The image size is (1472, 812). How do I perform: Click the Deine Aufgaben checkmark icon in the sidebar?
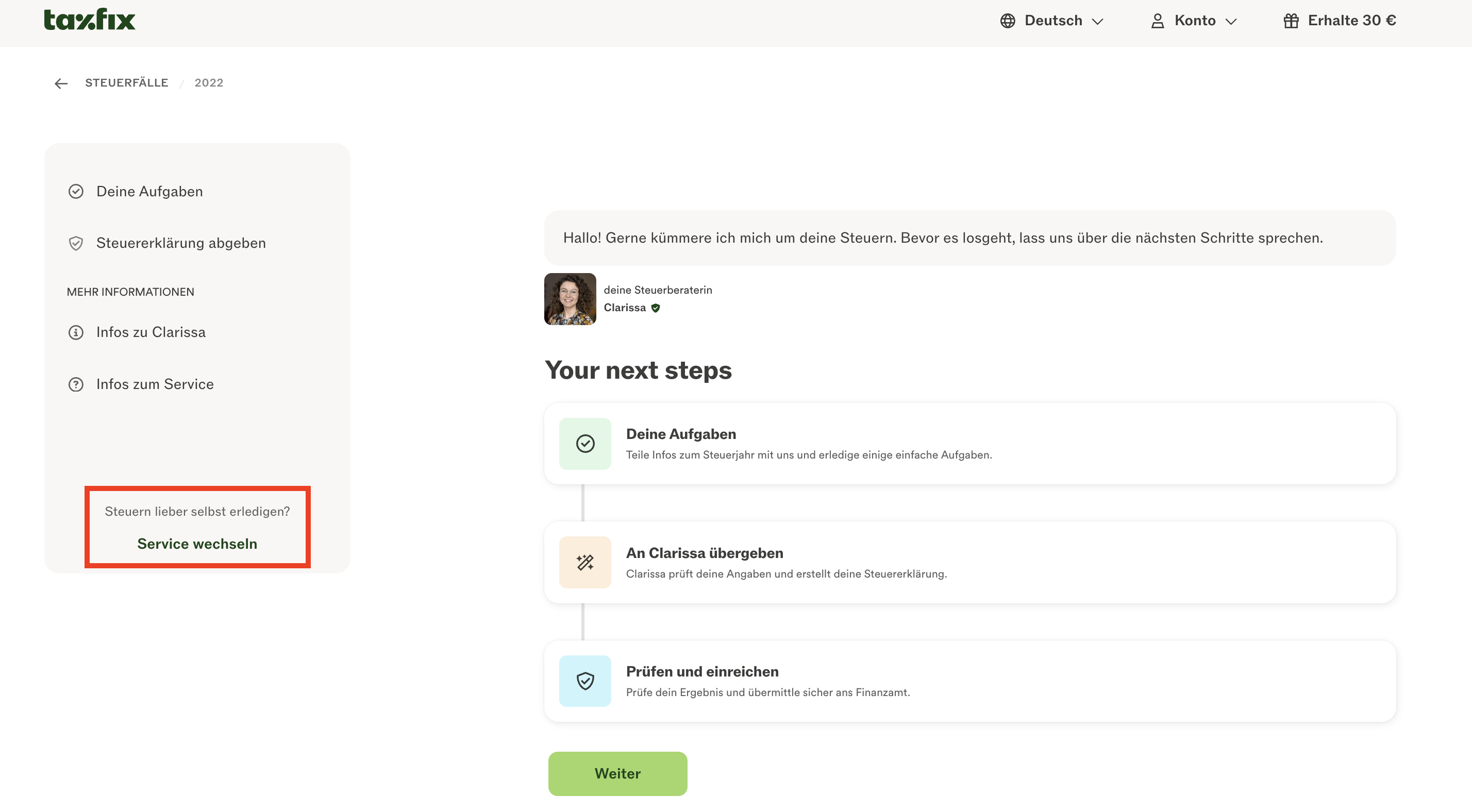[x=75, y=192]
